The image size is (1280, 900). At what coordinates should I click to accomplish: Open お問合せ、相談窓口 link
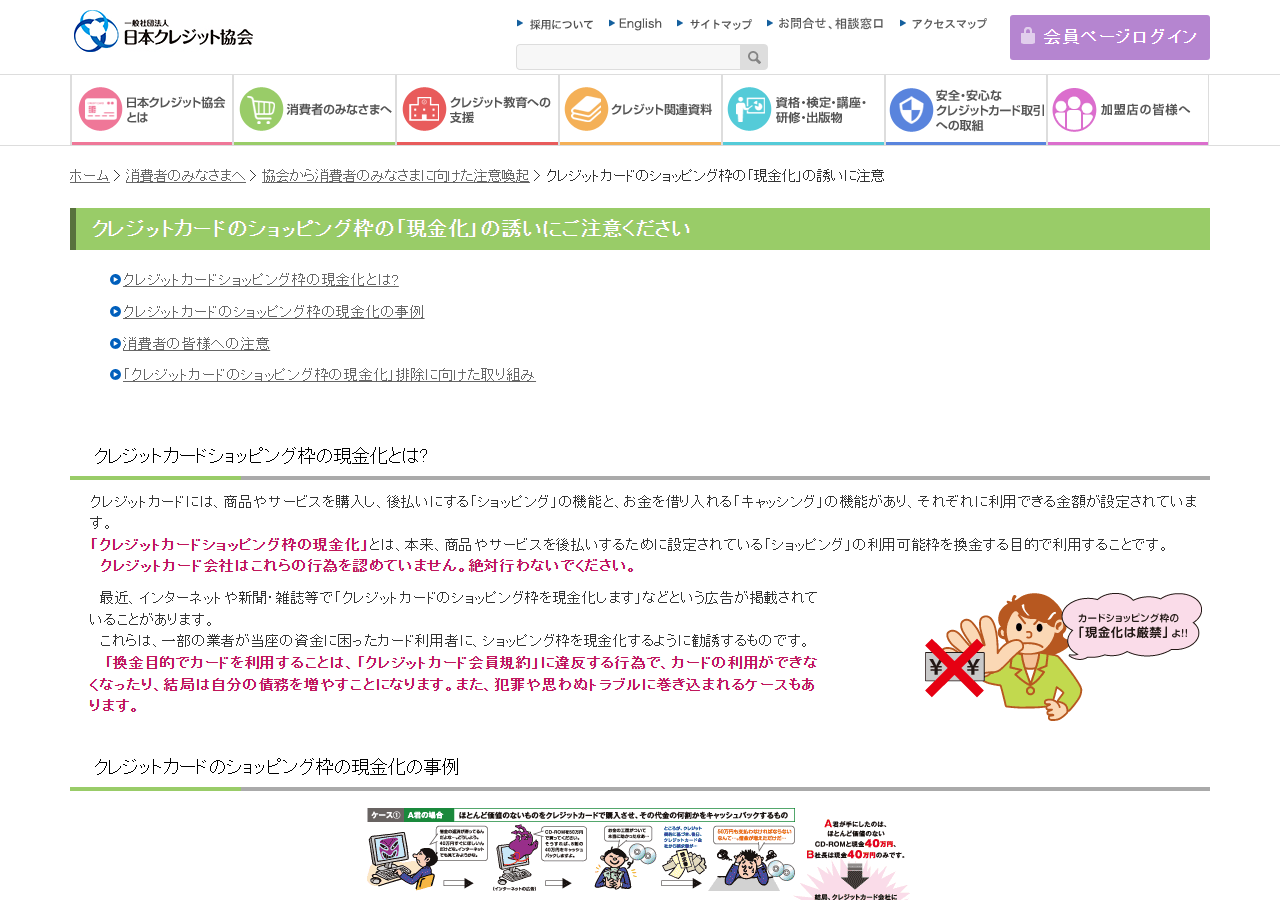pos(825,24)
